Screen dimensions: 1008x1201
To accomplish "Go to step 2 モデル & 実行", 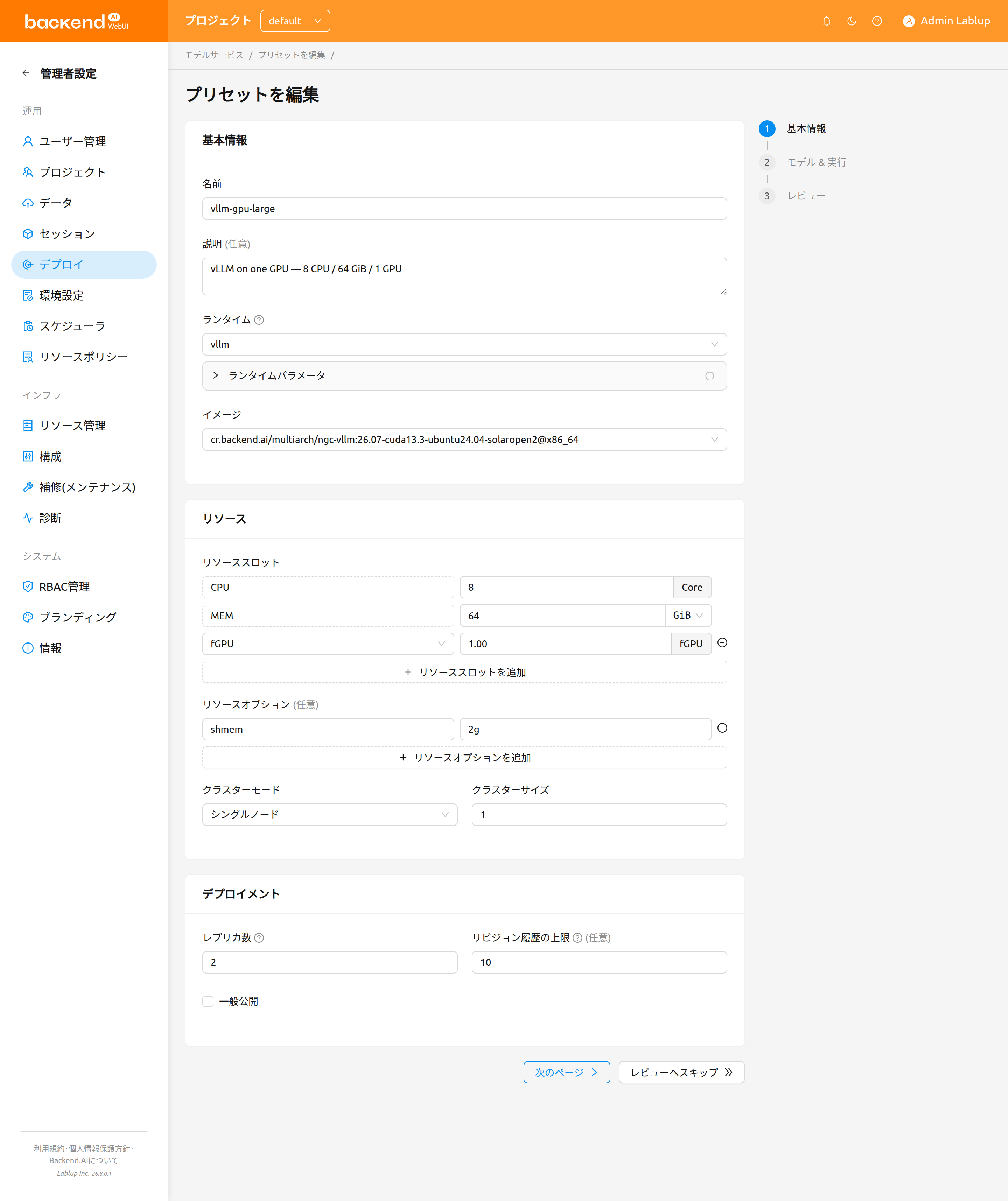I will point(803,162).
